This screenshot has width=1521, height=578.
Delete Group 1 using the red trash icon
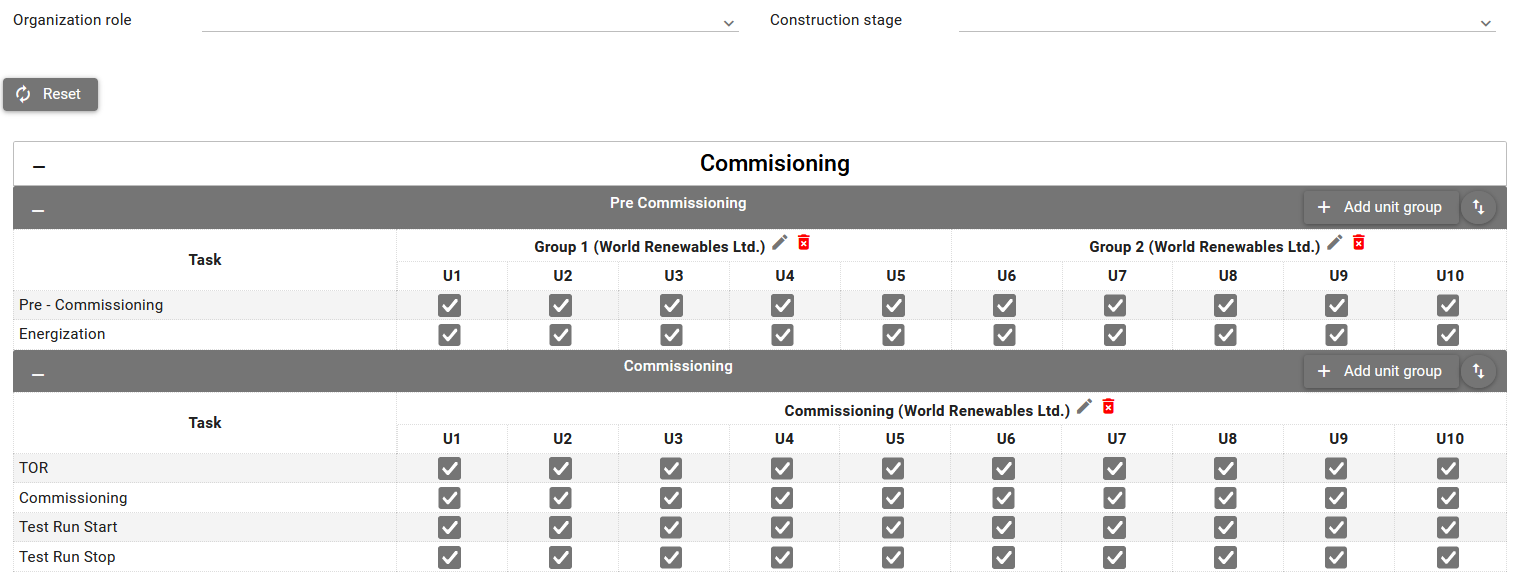tap(804, 243)
